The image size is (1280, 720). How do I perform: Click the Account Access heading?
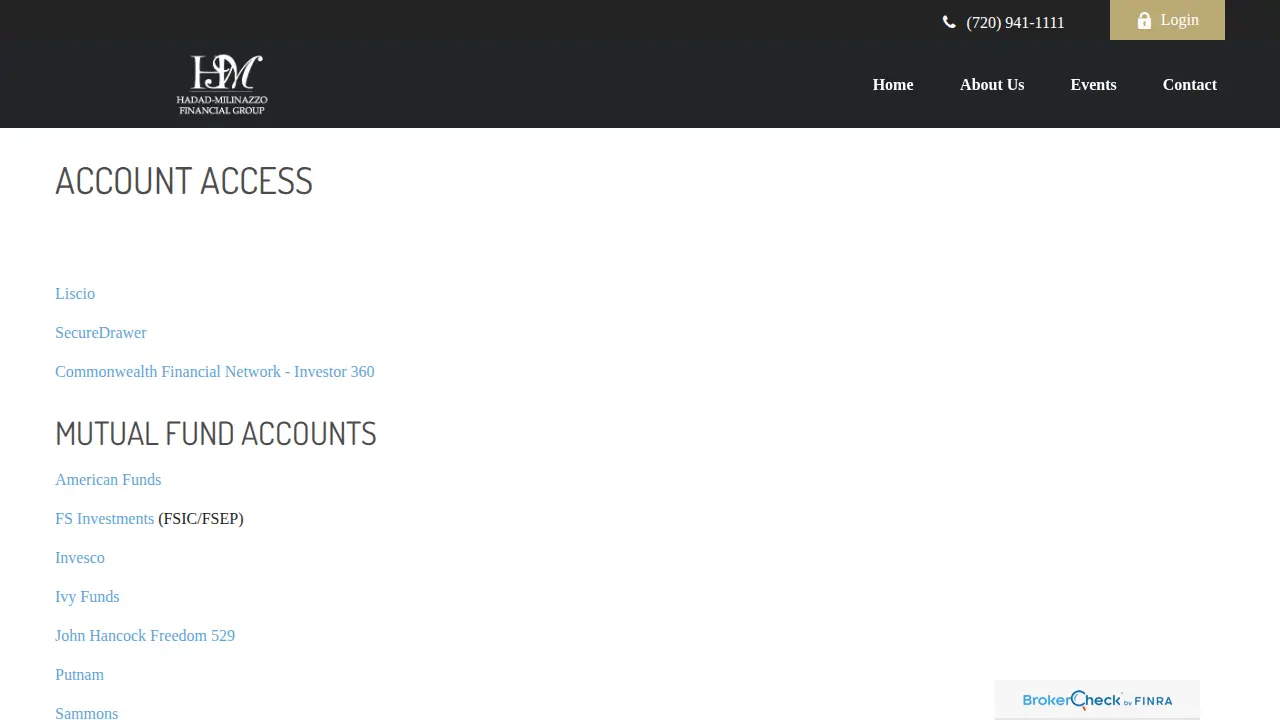tap(184, 181)
